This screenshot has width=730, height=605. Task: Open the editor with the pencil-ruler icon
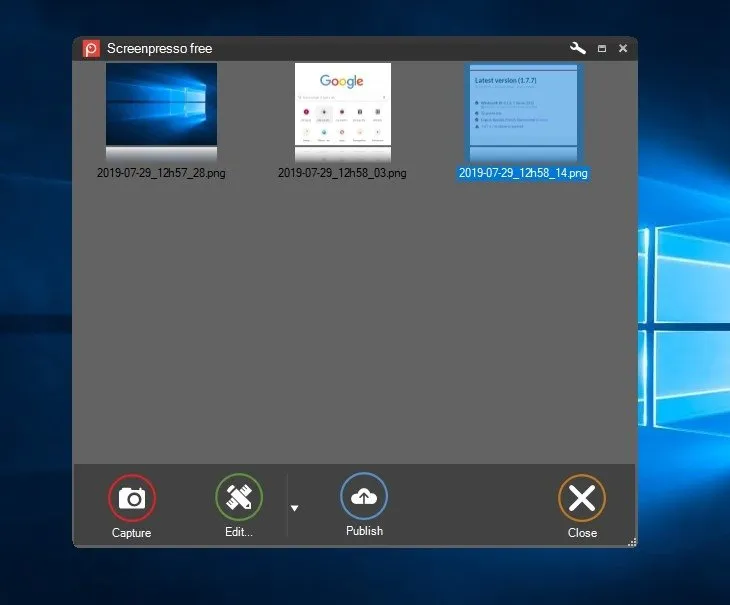[239, 497]
